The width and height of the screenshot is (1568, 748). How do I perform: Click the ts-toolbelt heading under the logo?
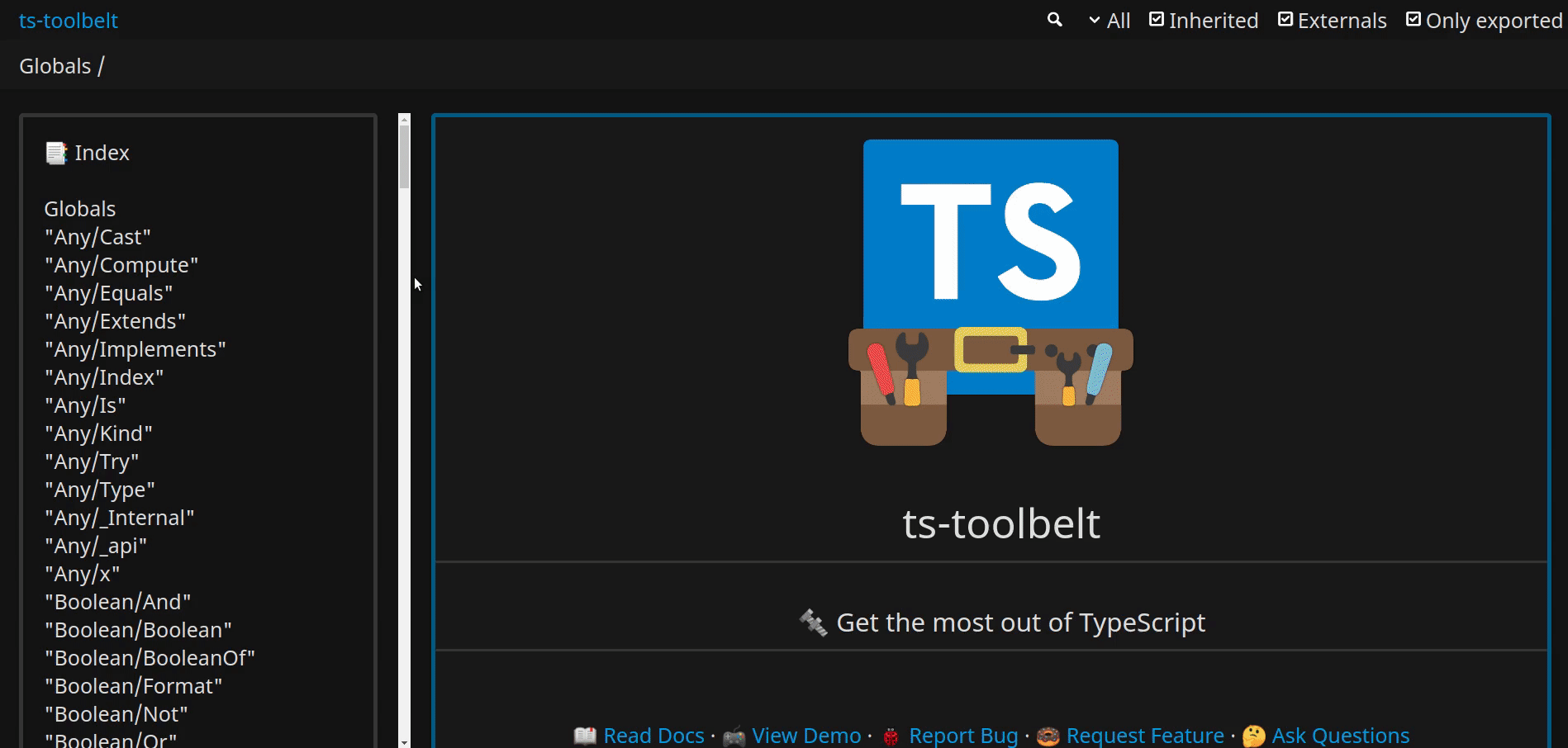tap(1001, 523)
